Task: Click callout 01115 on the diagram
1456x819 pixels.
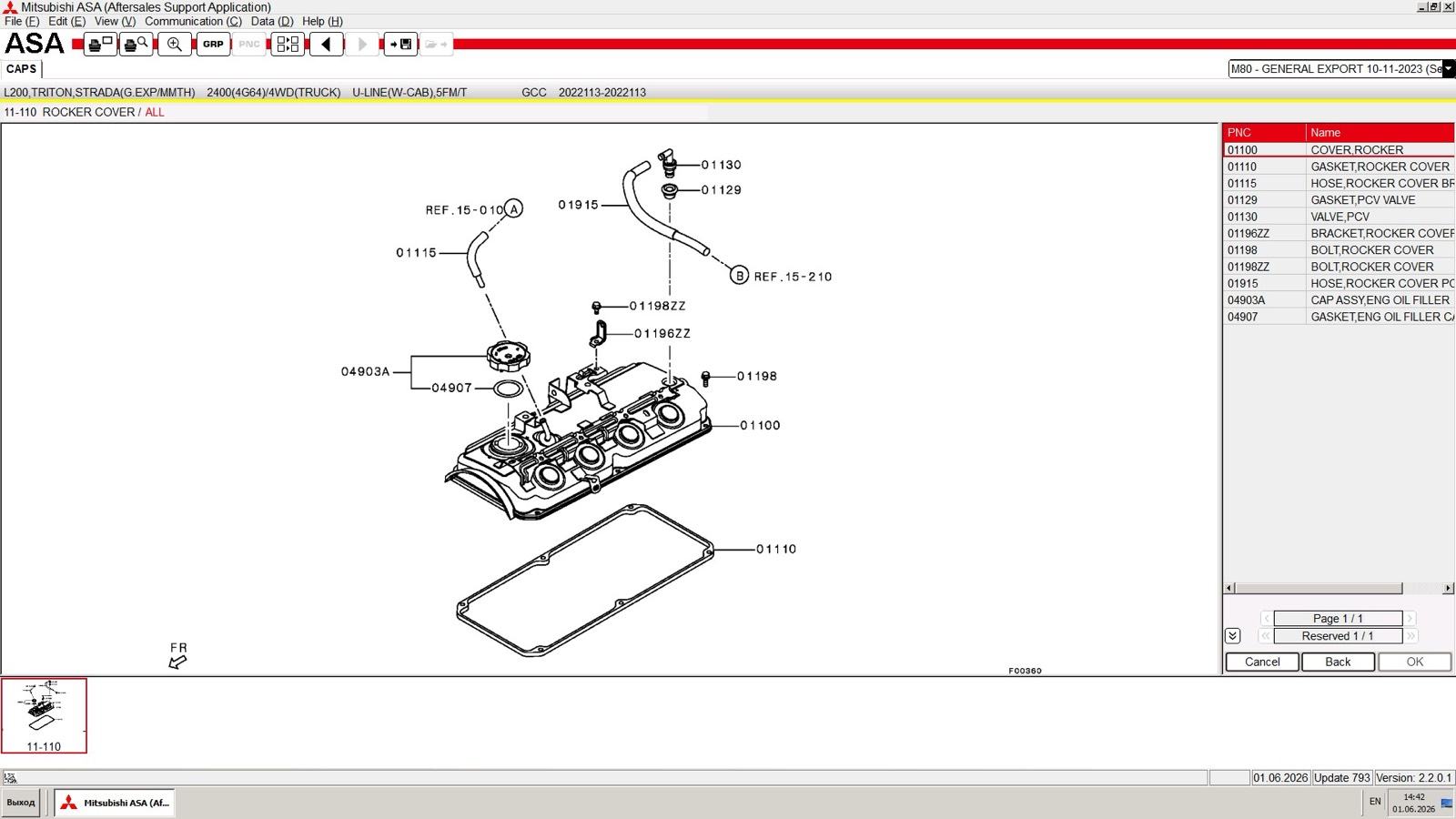Action: coord(416,253)
